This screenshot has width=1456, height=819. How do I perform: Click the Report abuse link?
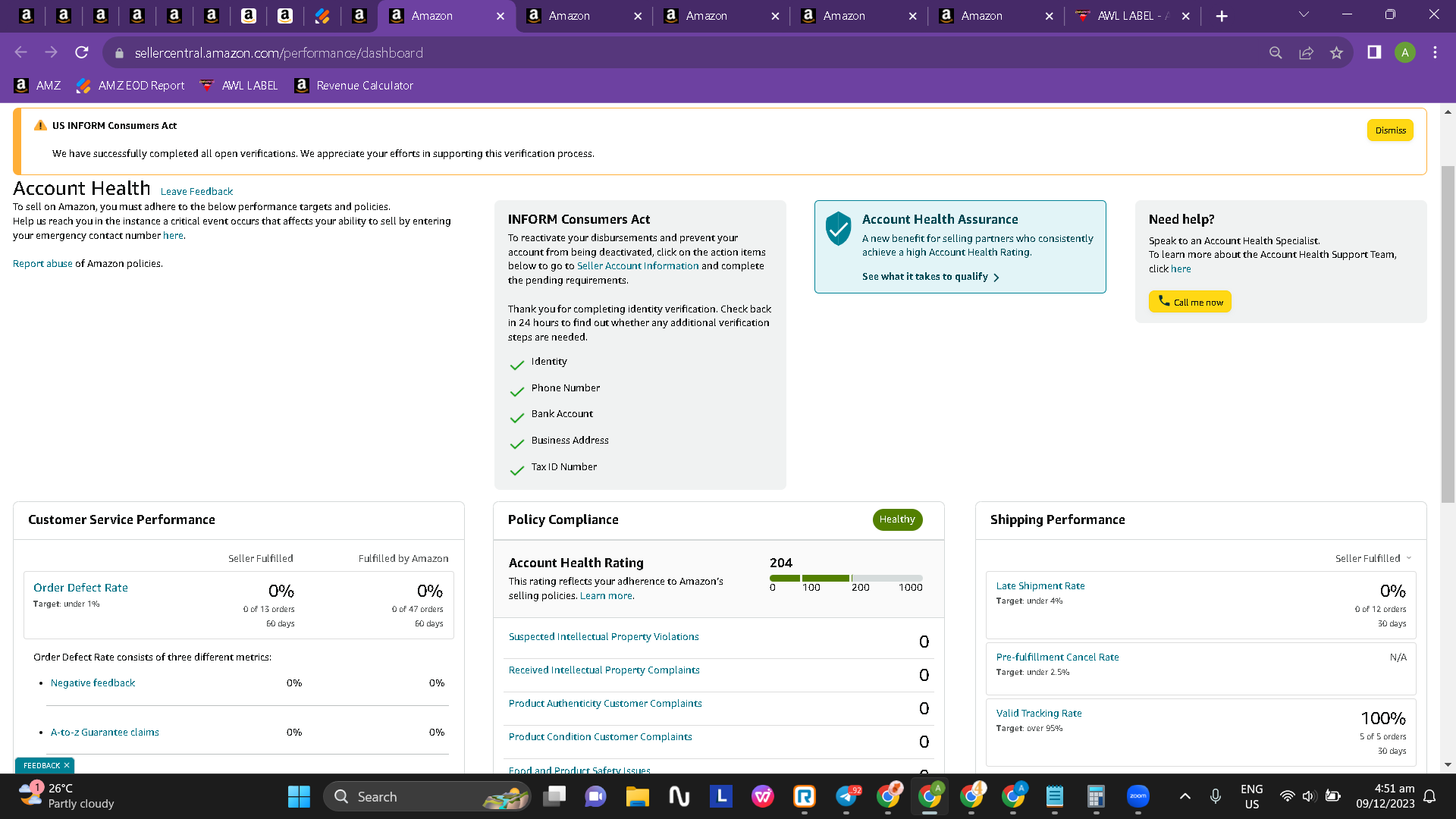pos(42,264)
